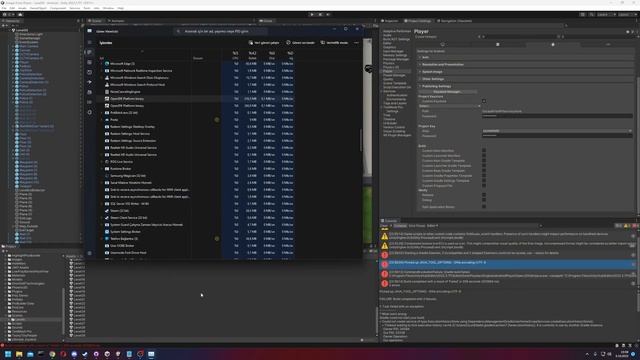
Task: Open Console Editor dropdown
Action: [433, 226]
